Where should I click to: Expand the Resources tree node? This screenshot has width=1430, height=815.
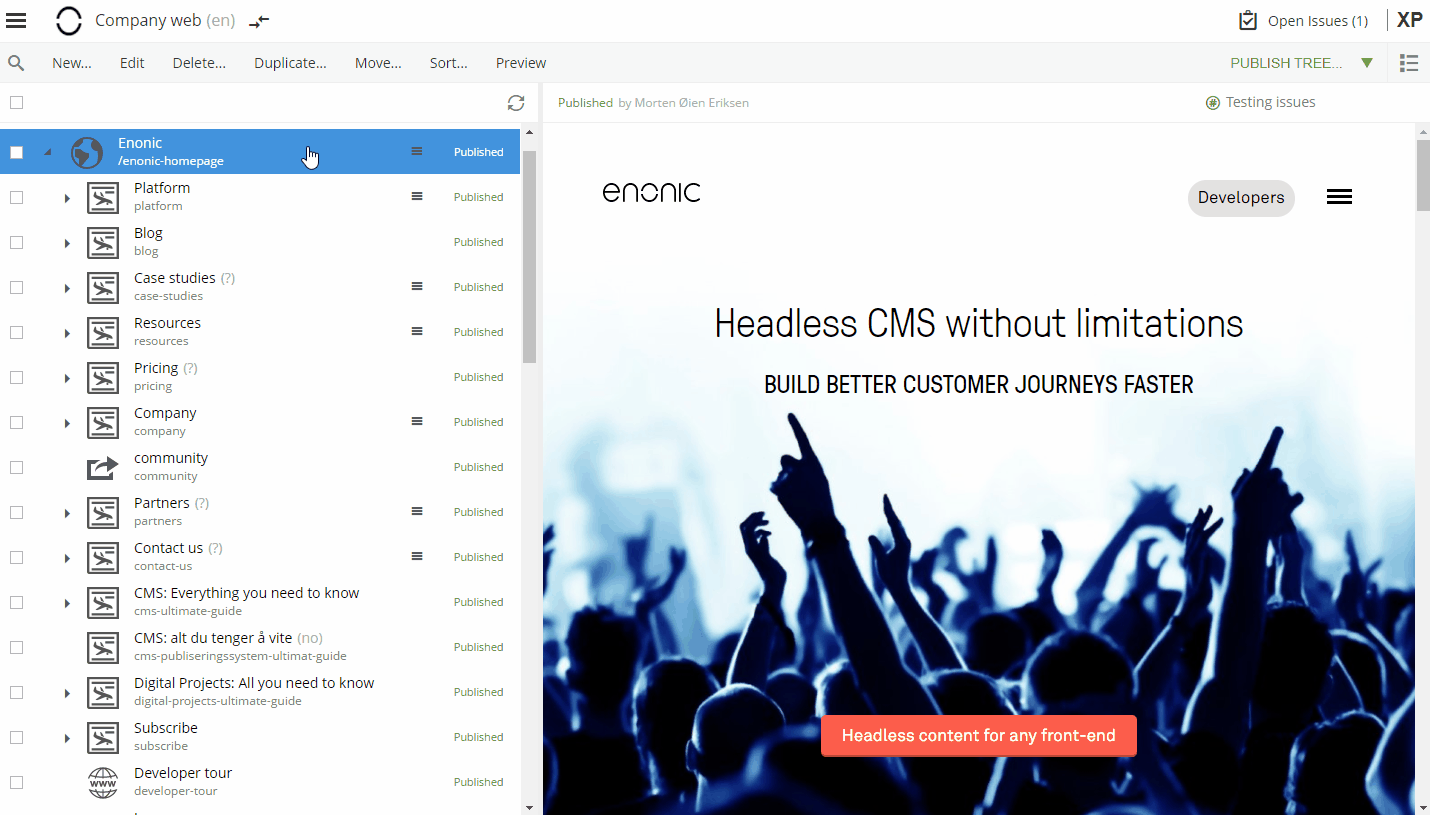click(67, 333)
